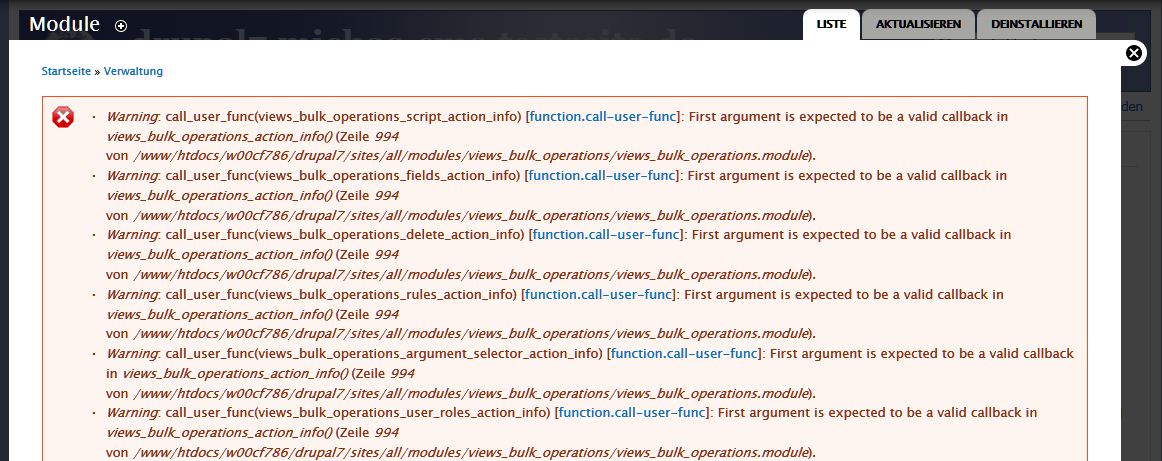Close the overlay with the X icon

pyautogui.click(x=1135, y=53)
